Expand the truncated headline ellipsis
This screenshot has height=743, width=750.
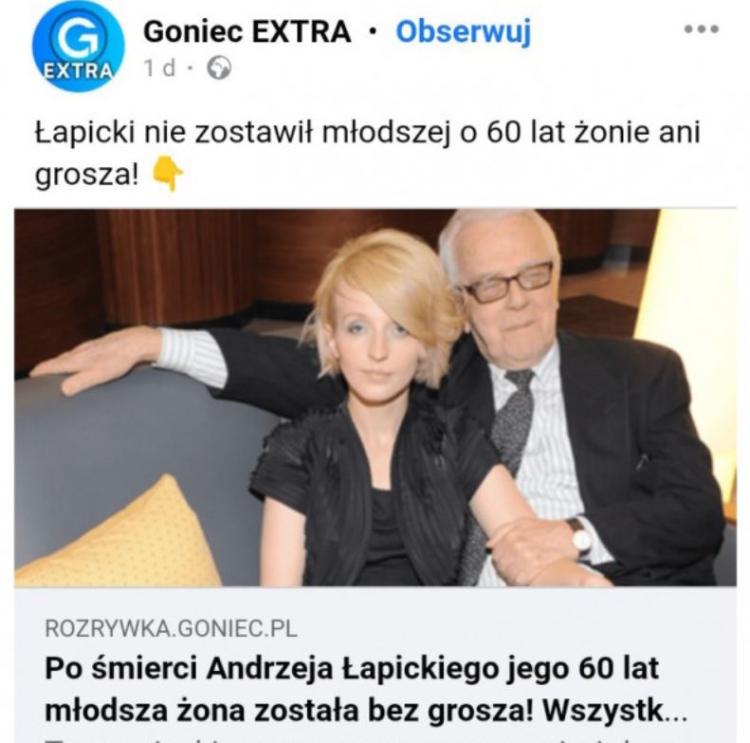coord(676,711)
